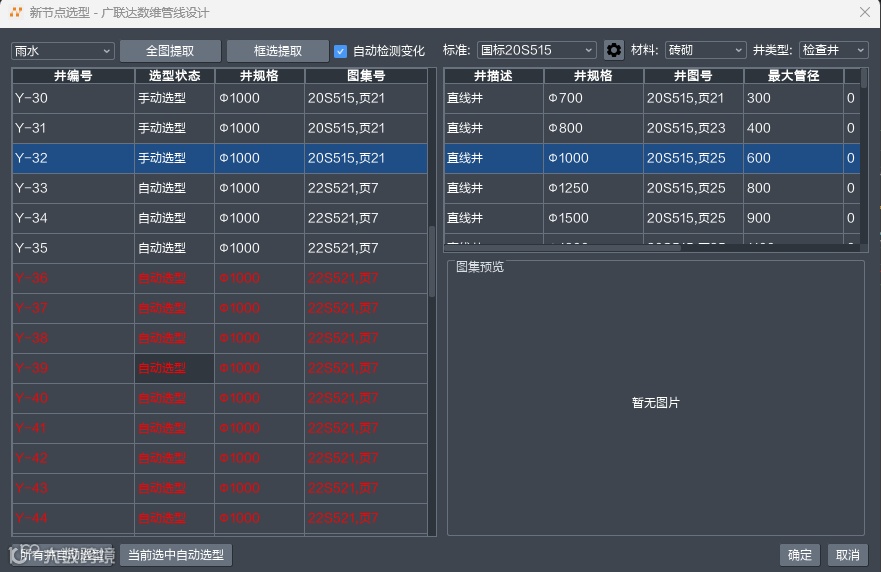This screenshot has height=572, width=881.
Task: Click the 井描述 column header
Action: (x=493, y=76)
